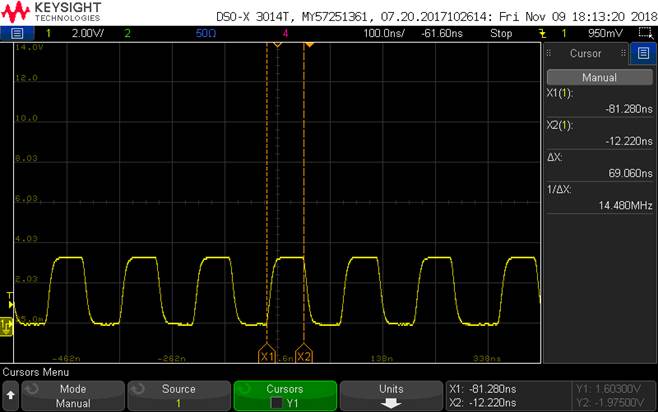
Task: Open trigger edge slope icon
Action: coord(542,33)
